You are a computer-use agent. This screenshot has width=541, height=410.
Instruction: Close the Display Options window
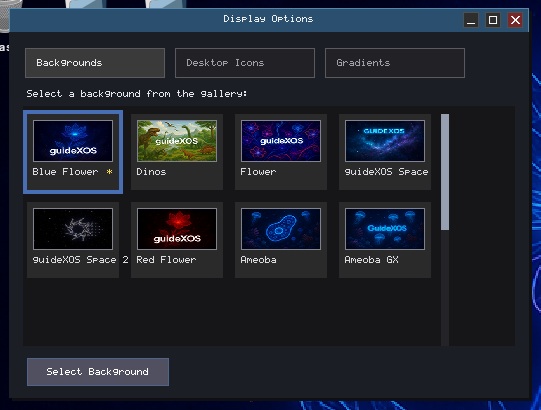coord(515,20)
